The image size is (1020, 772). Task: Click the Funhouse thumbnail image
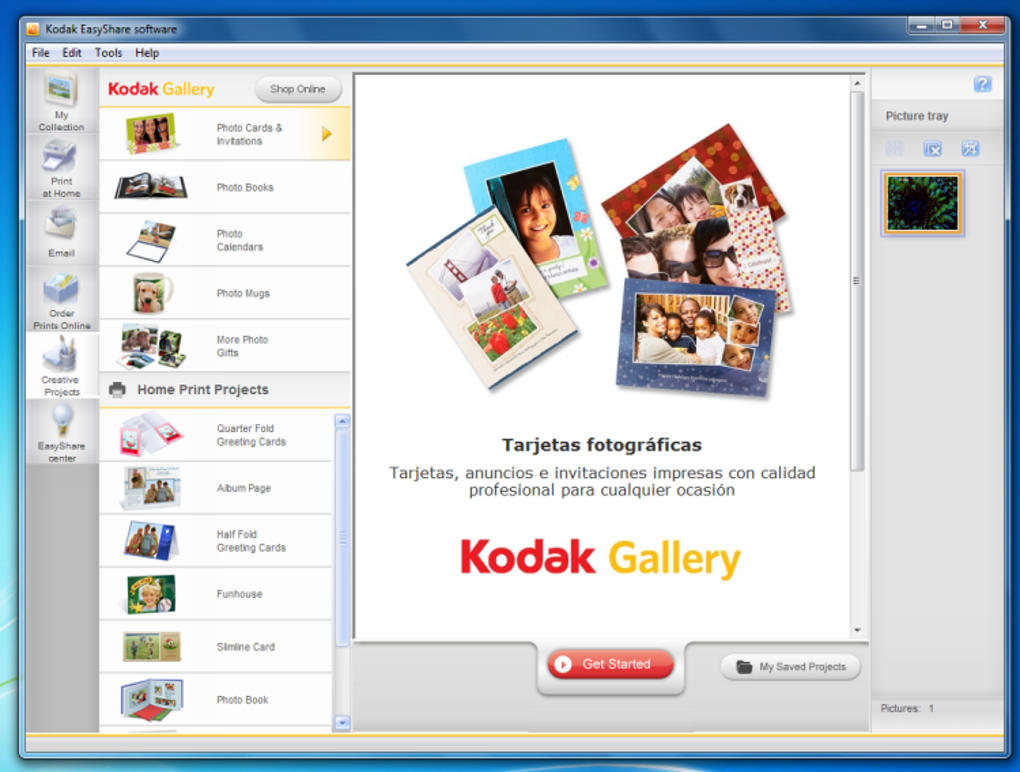pyautogui.click(x=151, y=594)
